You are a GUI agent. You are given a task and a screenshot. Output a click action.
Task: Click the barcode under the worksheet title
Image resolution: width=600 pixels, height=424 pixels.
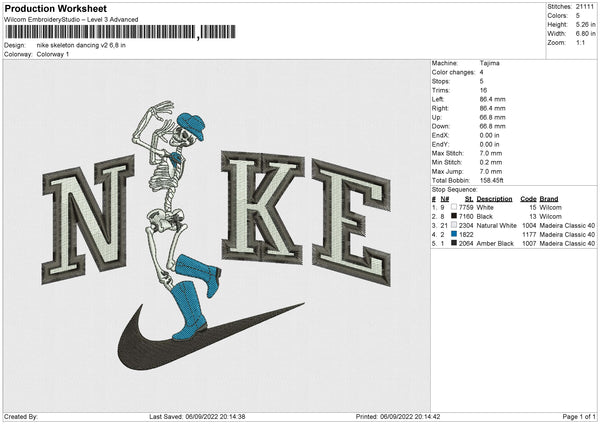pos(120,32)
